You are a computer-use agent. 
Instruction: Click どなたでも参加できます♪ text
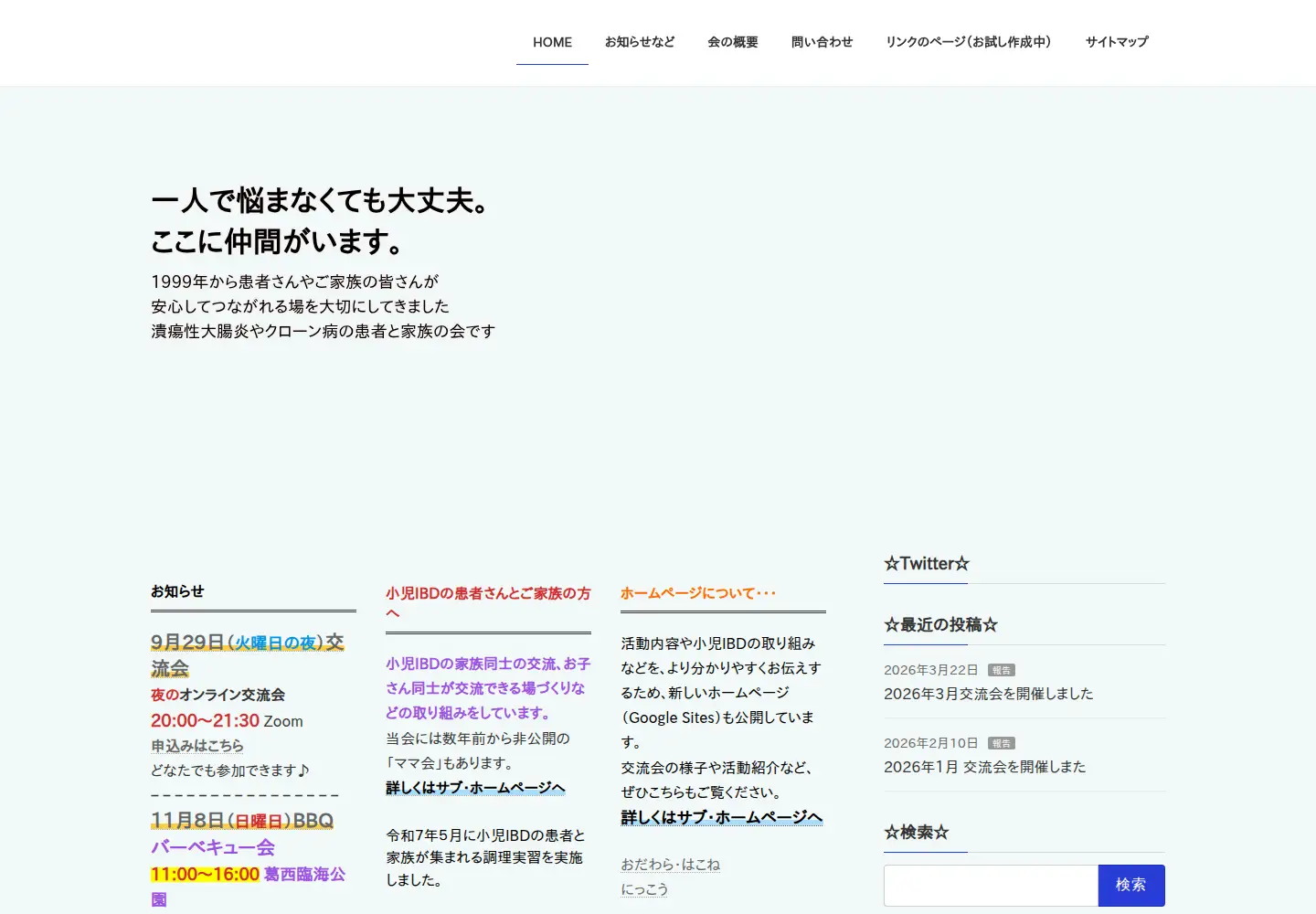point(230,771)
